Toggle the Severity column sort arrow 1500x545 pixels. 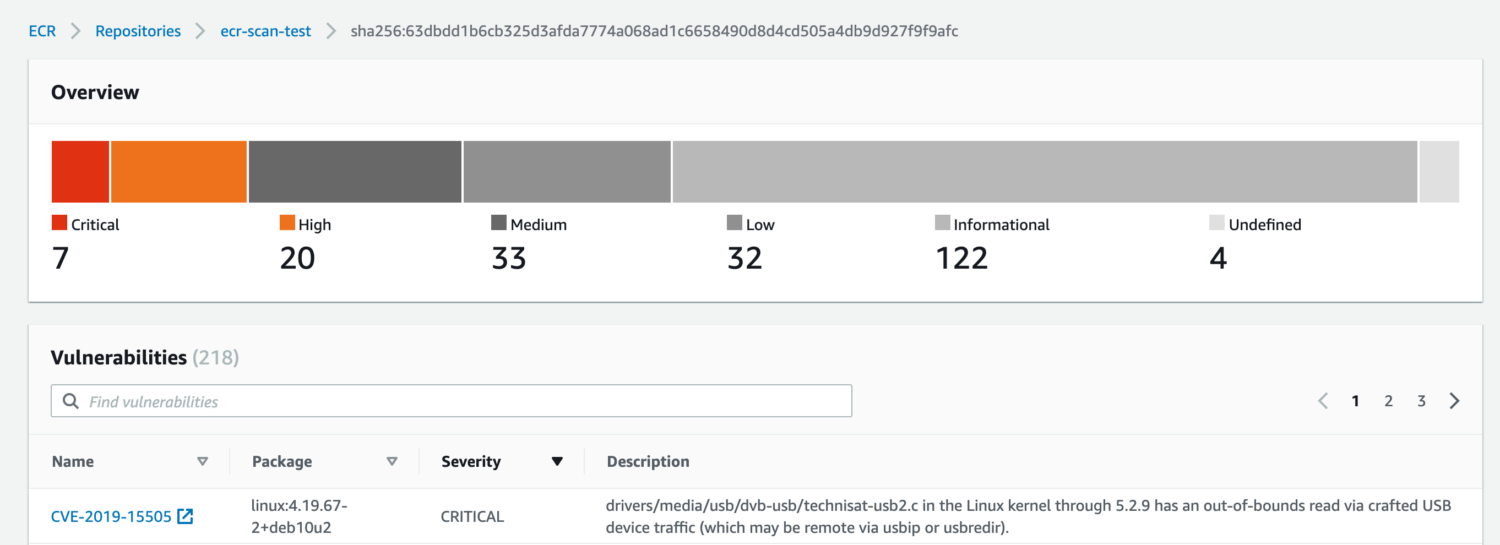(x=557, y=462)
